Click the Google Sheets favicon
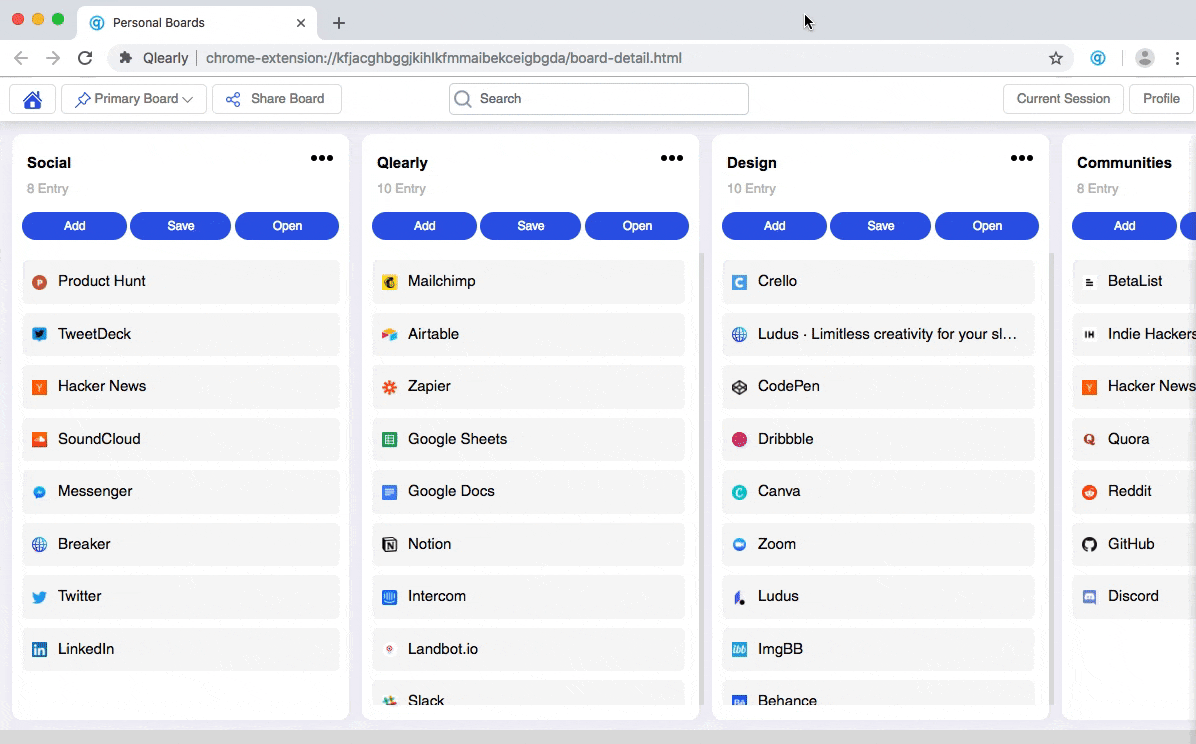The image size is (1196, 744). tap(390, 440)
